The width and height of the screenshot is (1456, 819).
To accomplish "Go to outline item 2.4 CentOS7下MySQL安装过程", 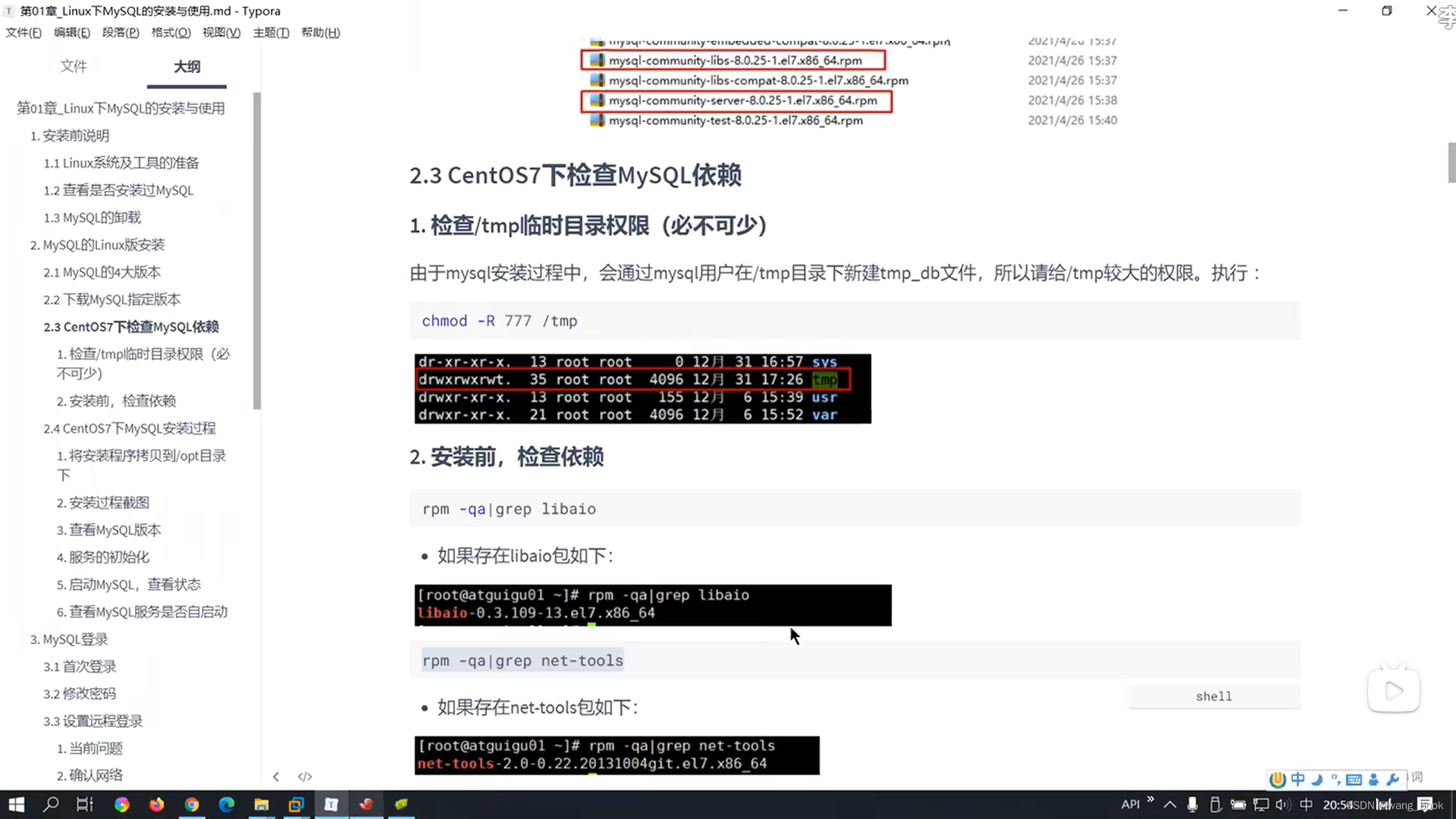I will (129, 428).
